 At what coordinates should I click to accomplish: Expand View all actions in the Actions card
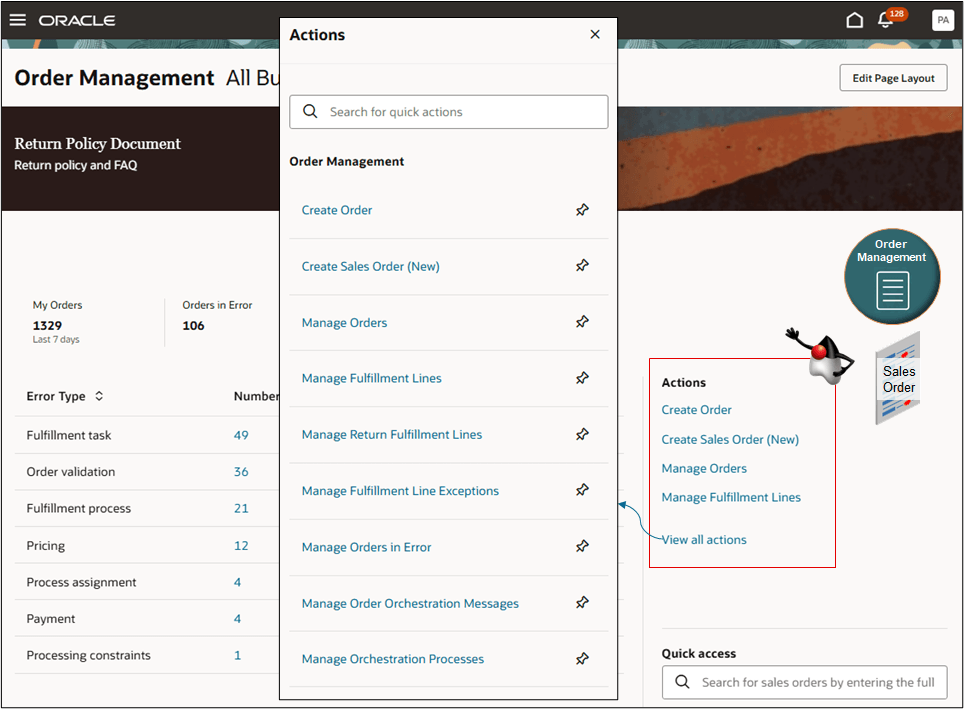coord(703,539)
